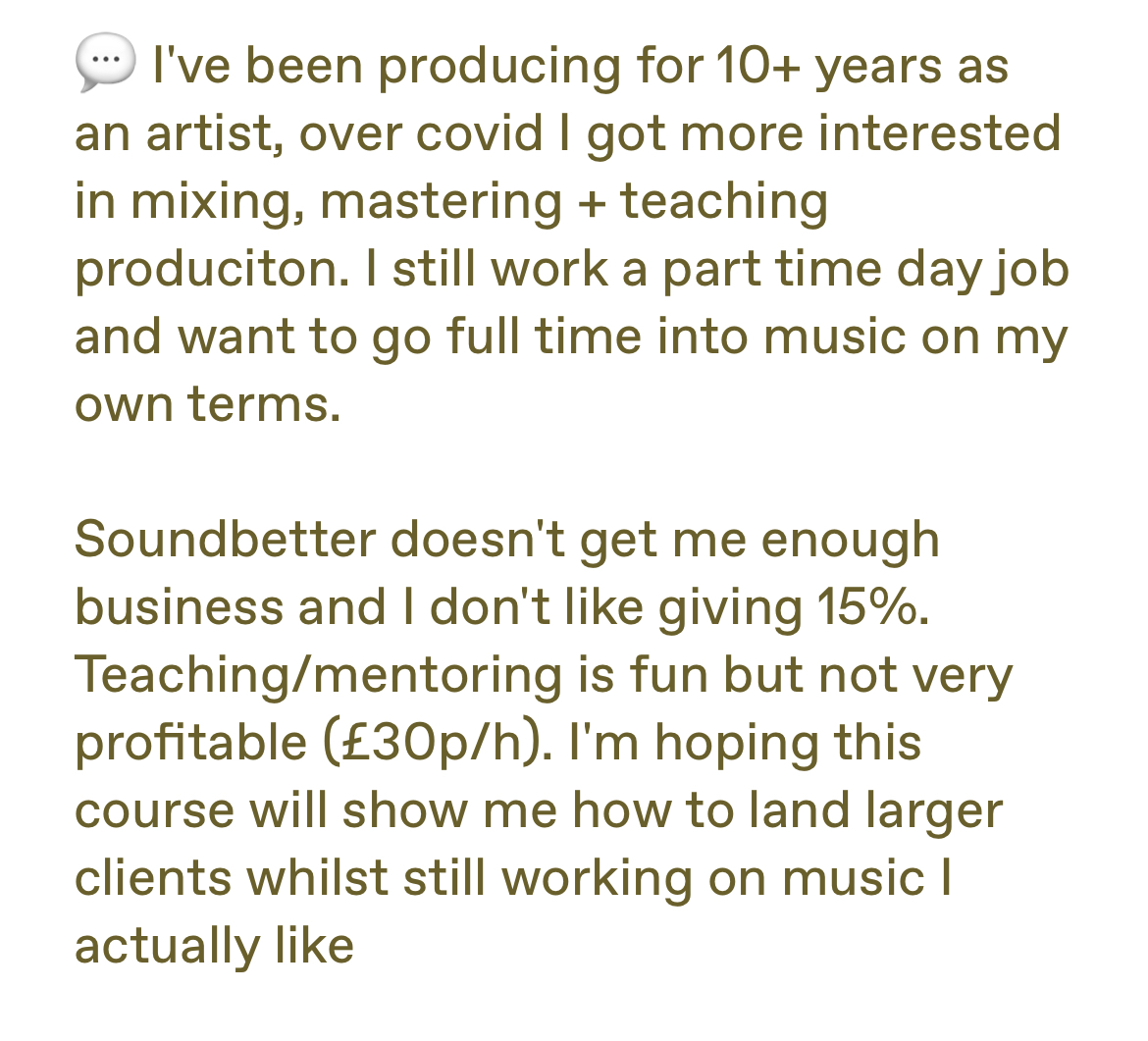Click the rate "(£30p/h)"
This screenshot has height=1041, width=1148.
coord(433,743)
